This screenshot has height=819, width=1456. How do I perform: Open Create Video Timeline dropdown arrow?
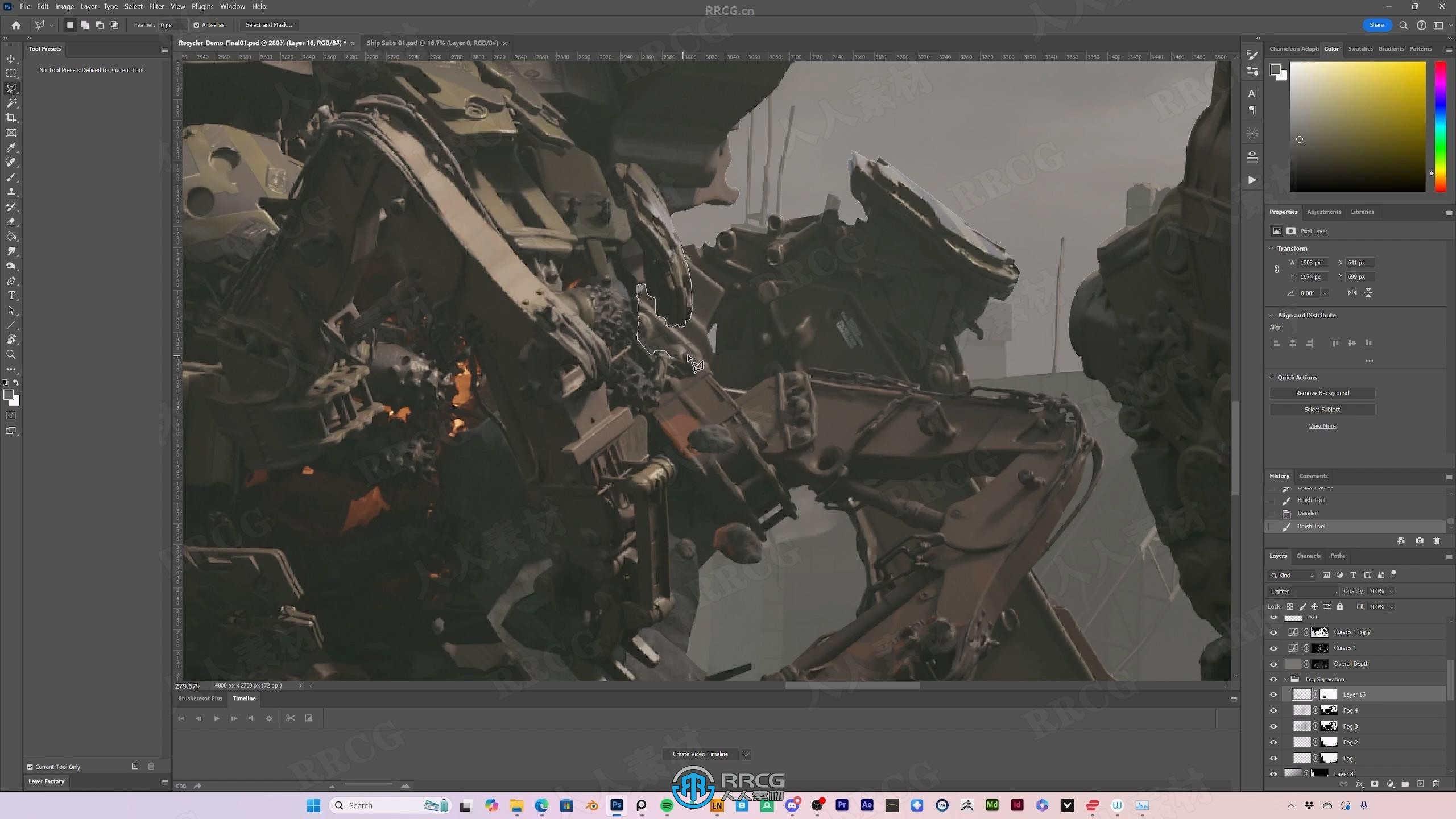tap(746, 754)
